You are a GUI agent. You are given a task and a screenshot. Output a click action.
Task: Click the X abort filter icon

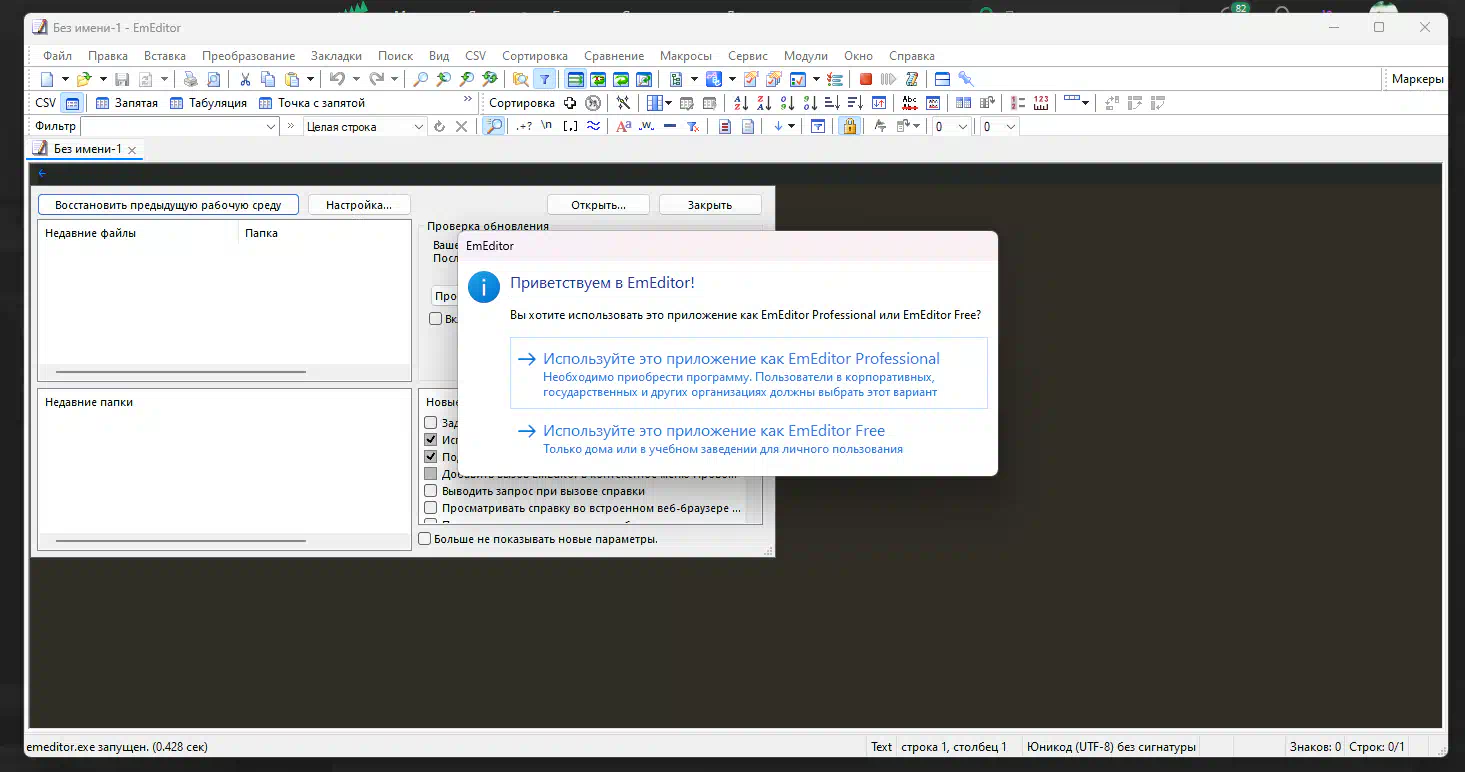click(461, 127)
